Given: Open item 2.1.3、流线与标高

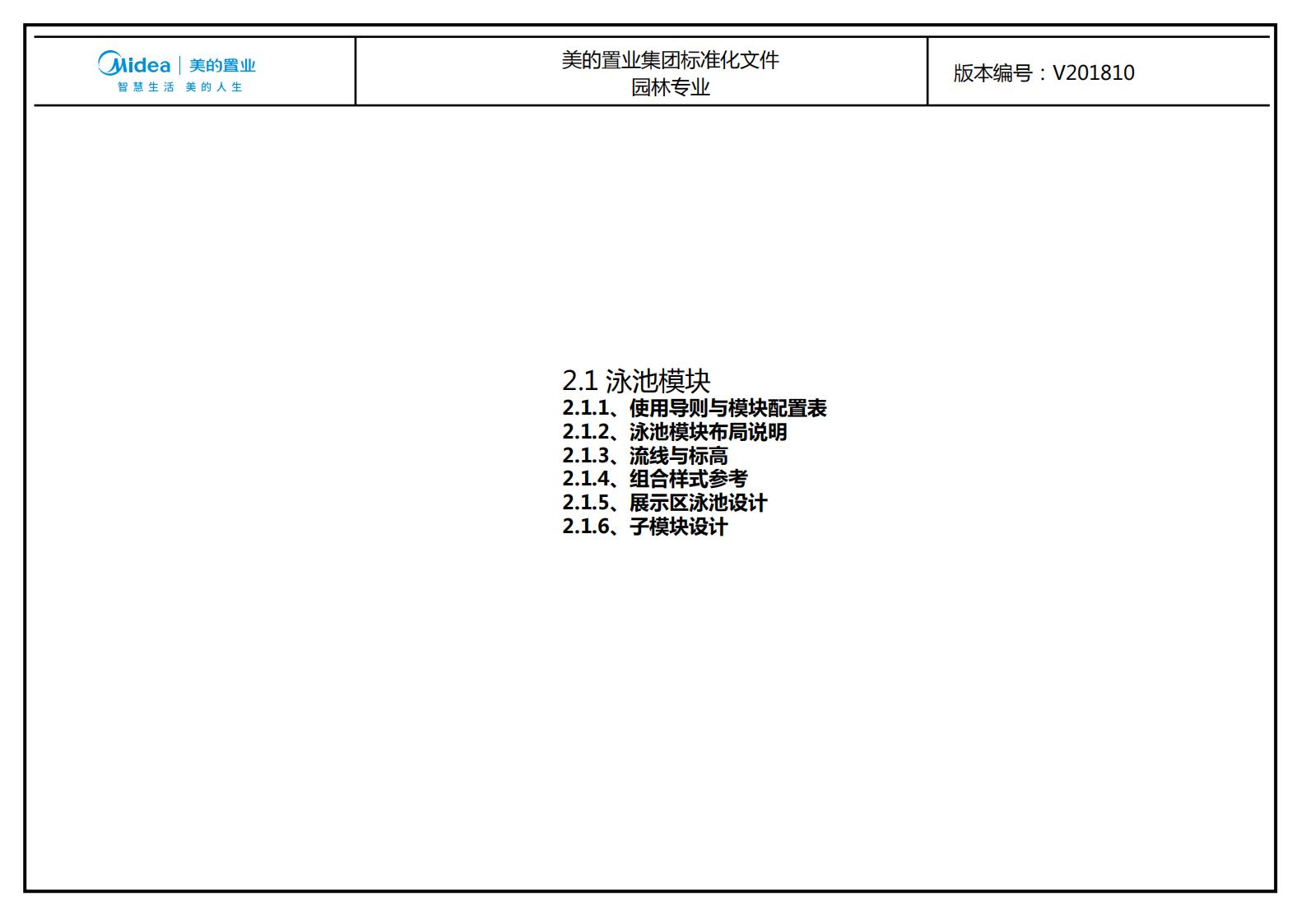Looking at the screenshot, I should (x=645, y=456).
